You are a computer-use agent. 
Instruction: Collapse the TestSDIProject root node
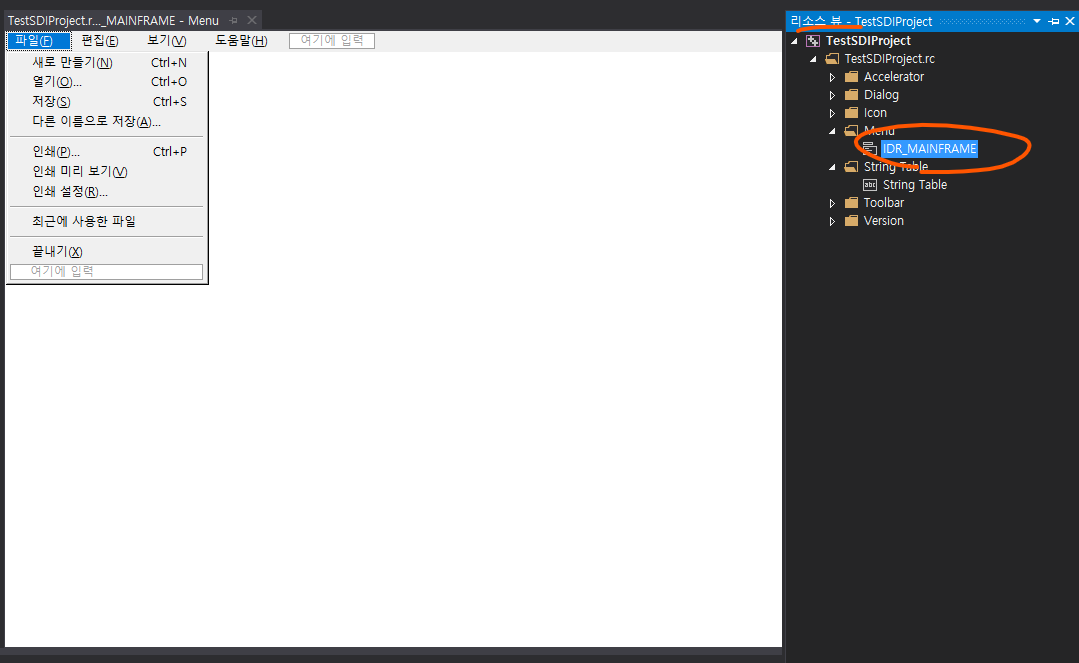pyautogui.click(x=795, y=41)
